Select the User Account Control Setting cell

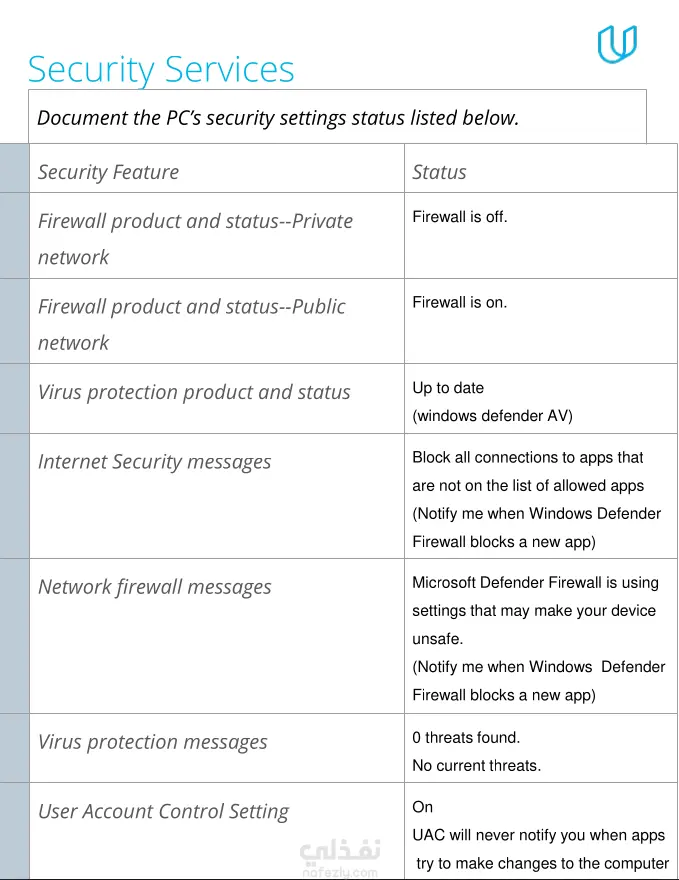(163, 812)
